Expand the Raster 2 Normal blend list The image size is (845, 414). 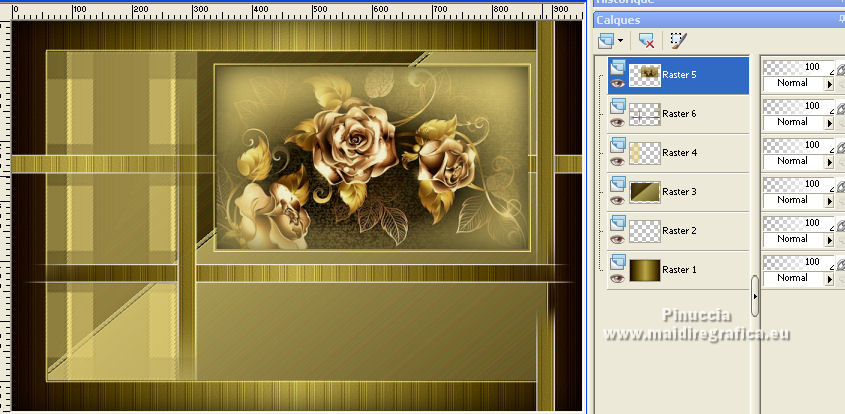[x=829, y=239]
